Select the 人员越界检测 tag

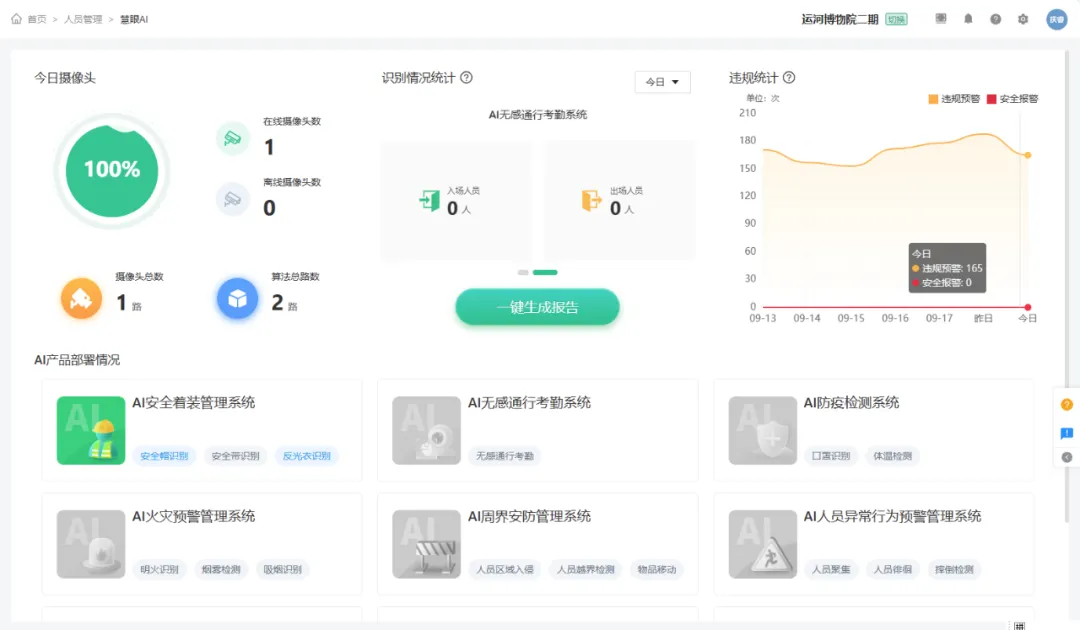[x=585, y=569]
